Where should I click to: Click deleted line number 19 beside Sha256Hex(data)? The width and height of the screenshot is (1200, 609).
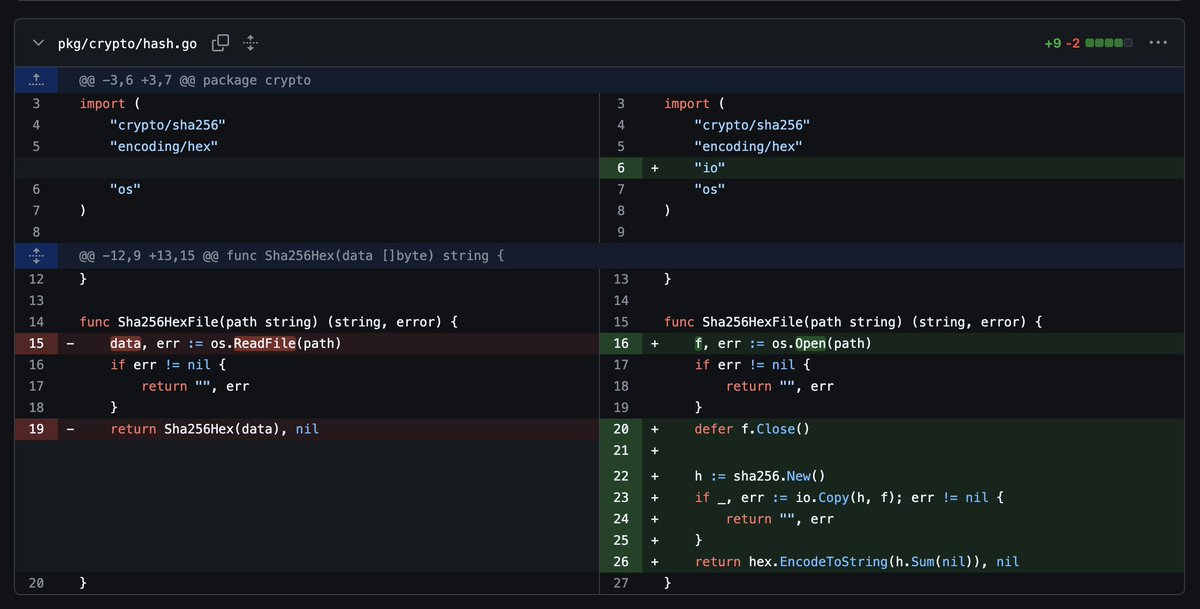pyautogui.click(x=37, y=429)
